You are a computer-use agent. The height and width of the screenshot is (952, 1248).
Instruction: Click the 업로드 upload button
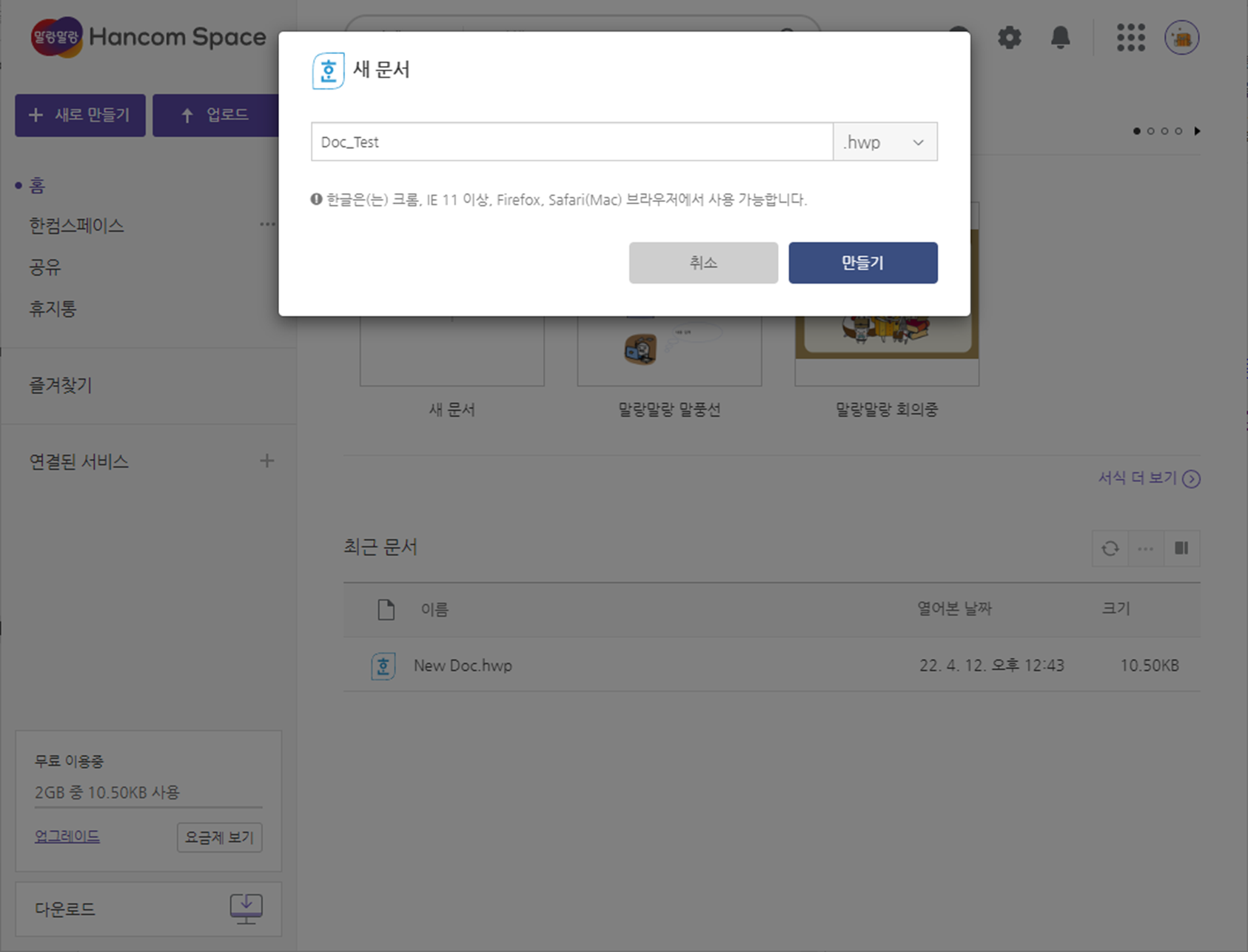pos(215,115)
